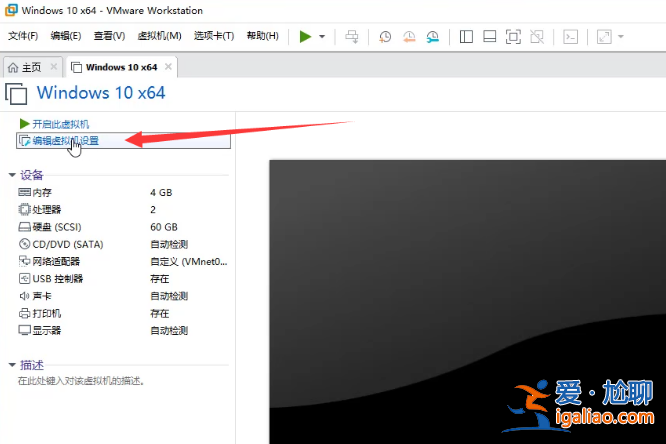Toggle the library sidebar view icon
Viewport: 666px width, 444px height.
[466, 37]
